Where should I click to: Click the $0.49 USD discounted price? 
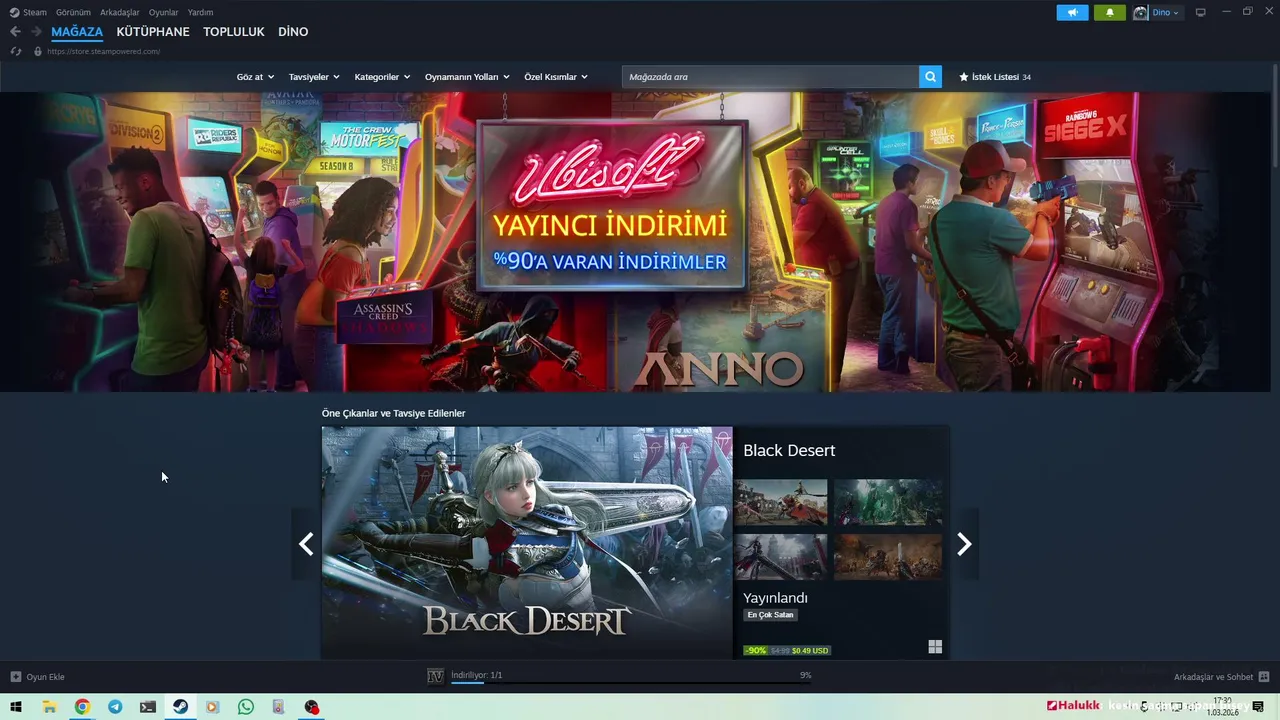pyautogui.click(x=810, y=651)
